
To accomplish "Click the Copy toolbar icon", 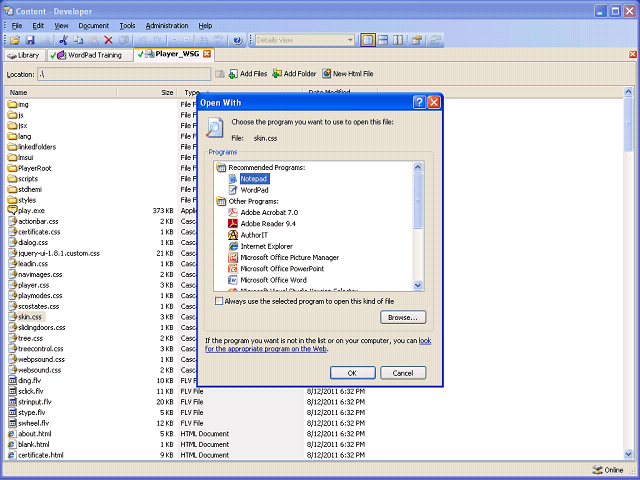I will [x=78, y=40].
